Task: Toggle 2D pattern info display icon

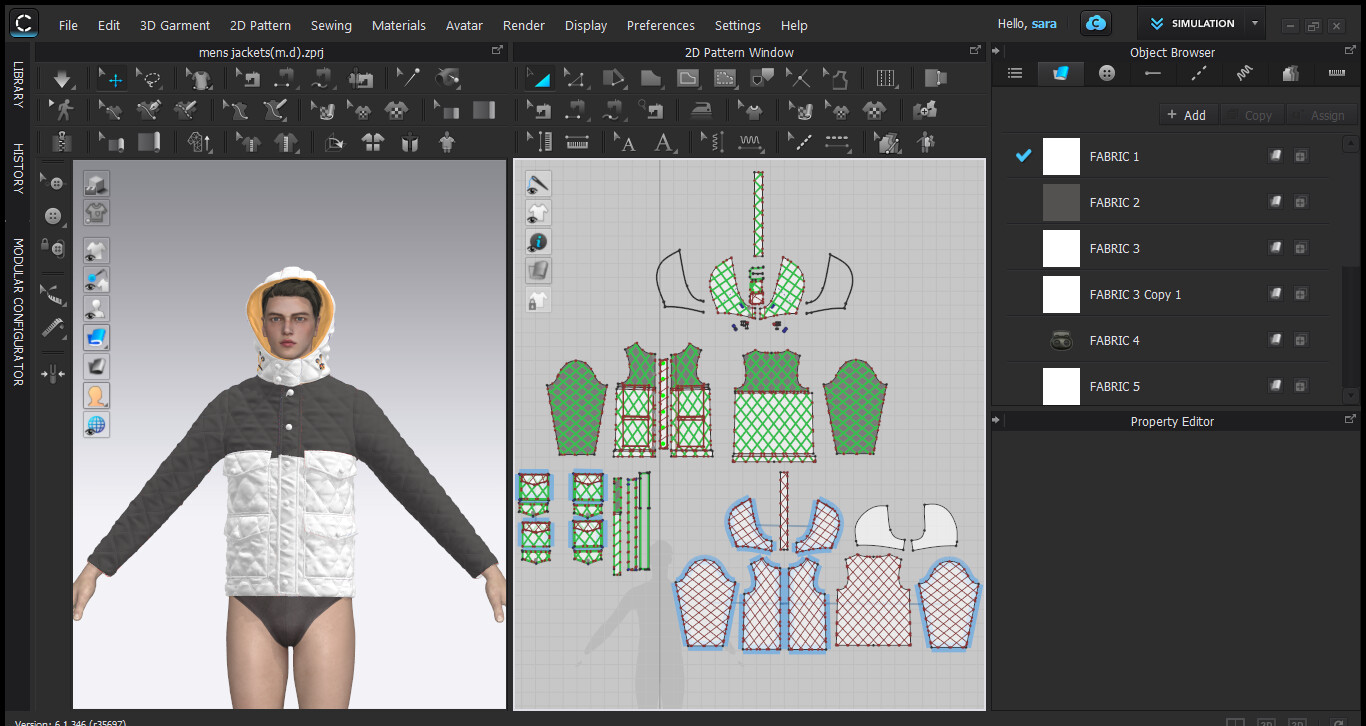Action: pos(538,242)
